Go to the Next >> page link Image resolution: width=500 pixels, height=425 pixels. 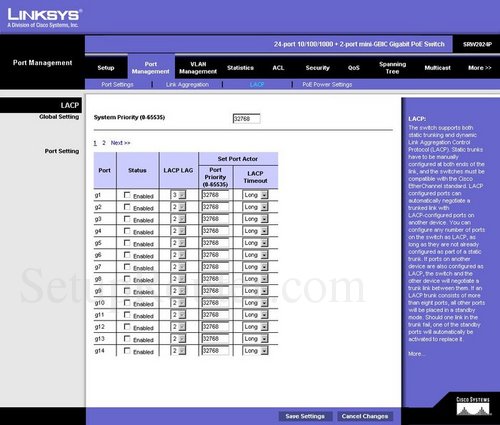click(120, 143)
